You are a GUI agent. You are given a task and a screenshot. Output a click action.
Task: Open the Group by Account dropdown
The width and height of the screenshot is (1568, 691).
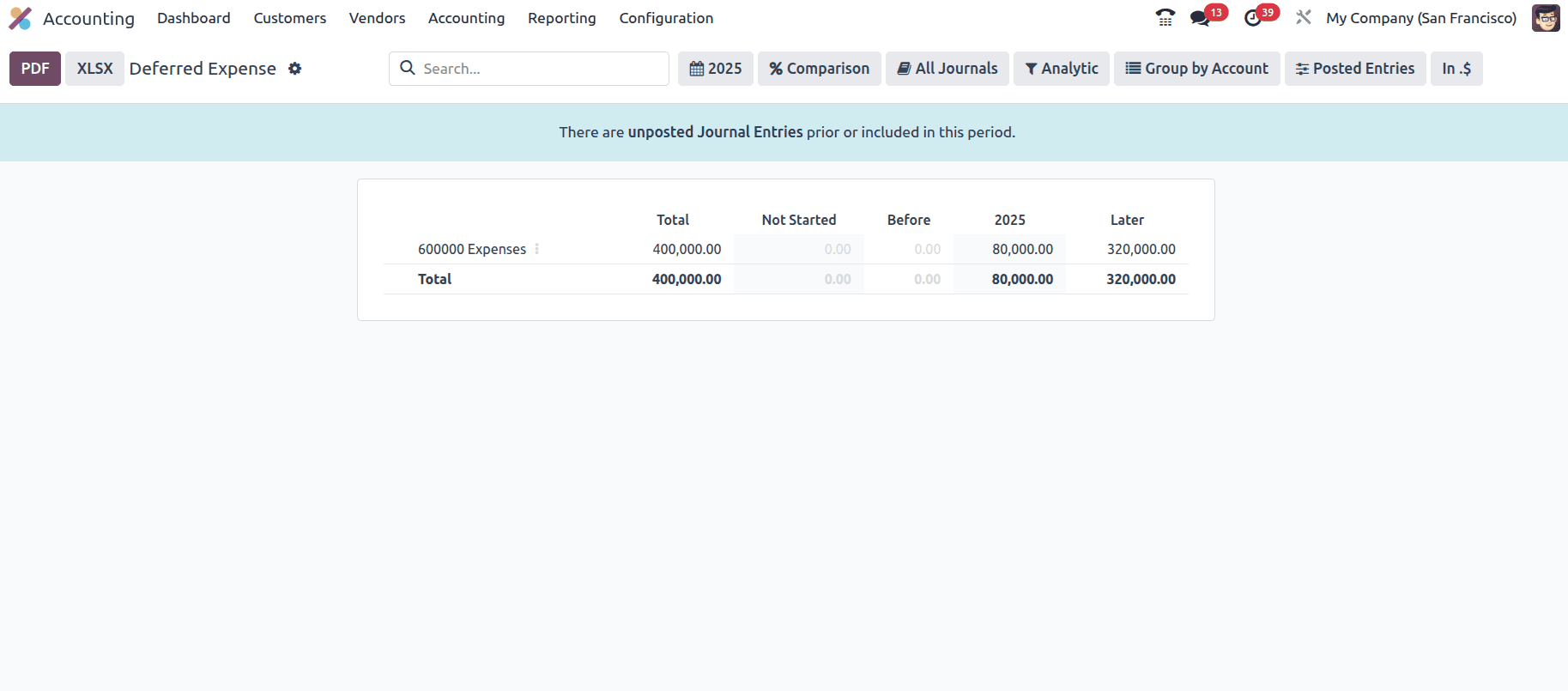pos(1197,69)
